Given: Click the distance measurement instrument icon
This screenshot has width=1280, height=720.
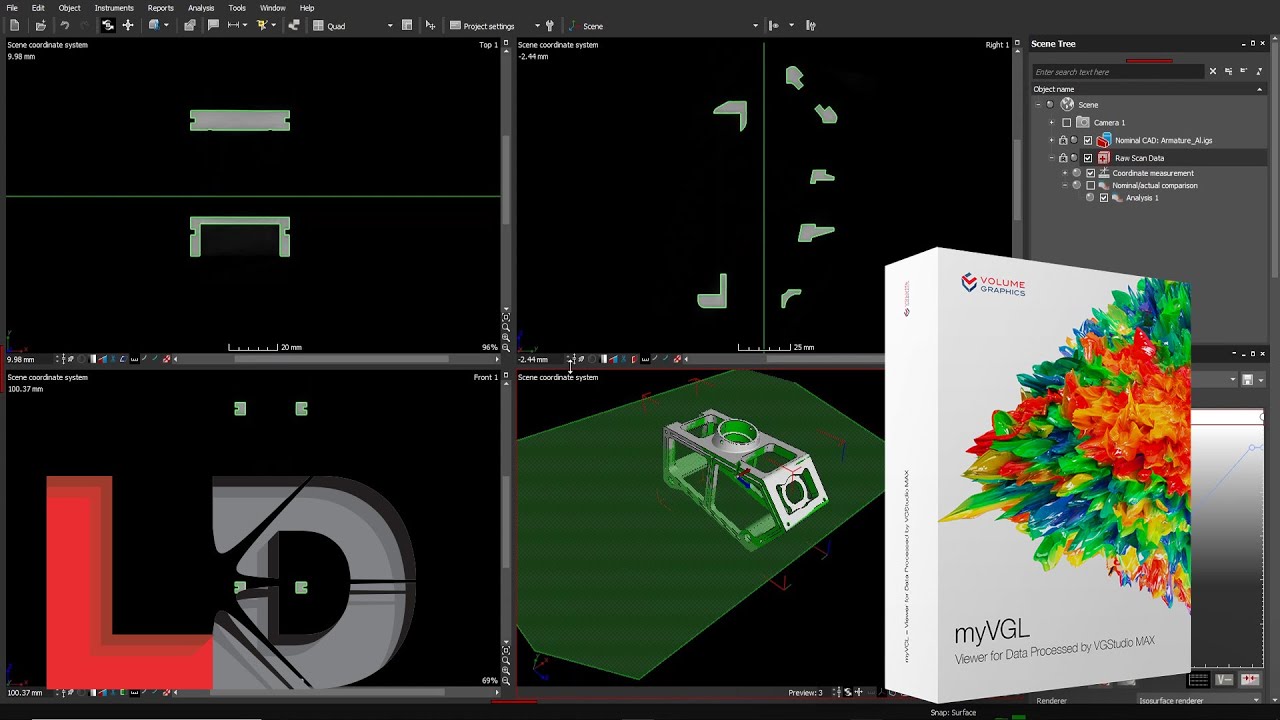Looking at the screenshot, I should tap(234, 25).
